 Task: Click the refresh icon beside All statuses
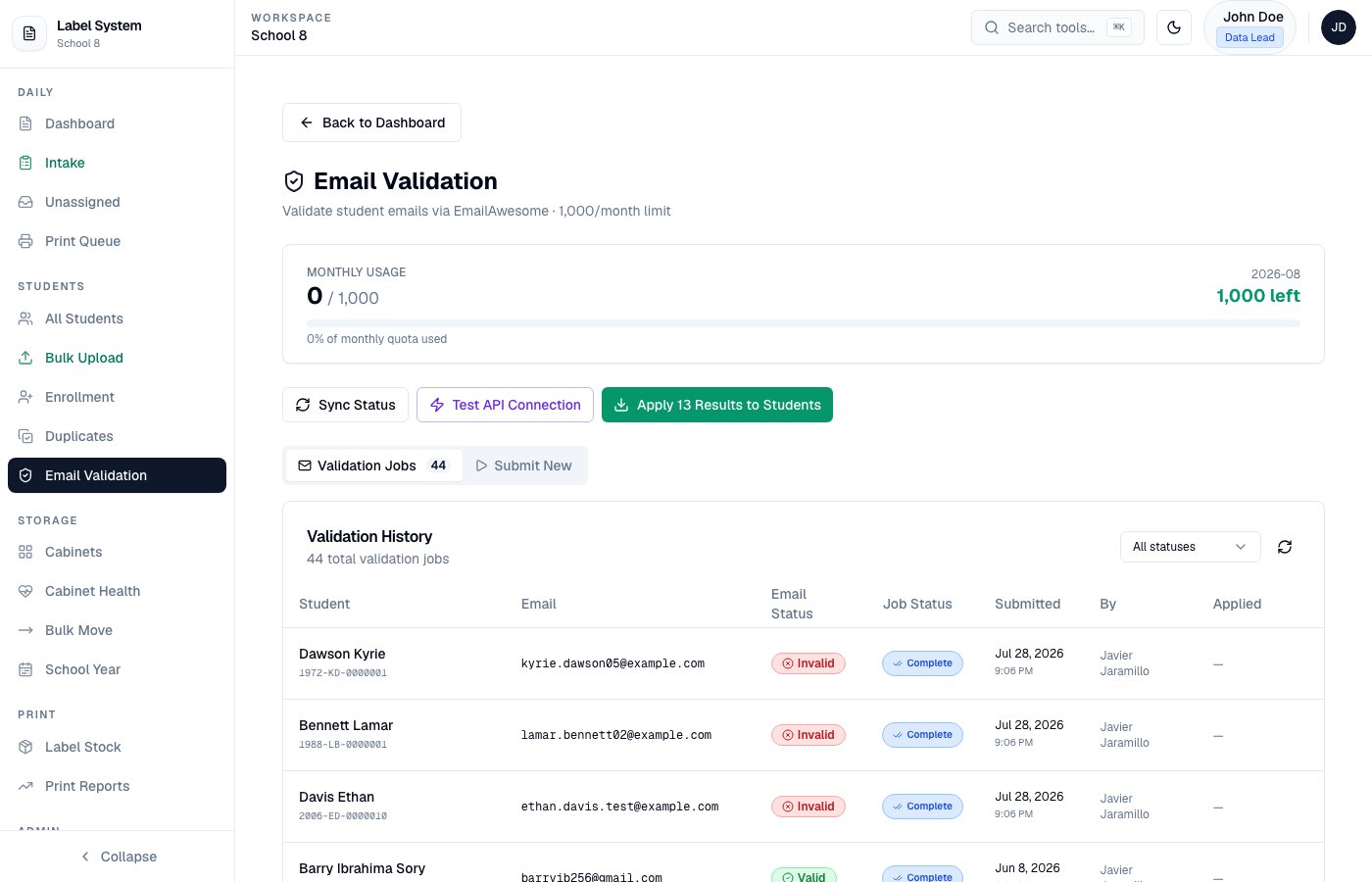tap(1285, 547)
